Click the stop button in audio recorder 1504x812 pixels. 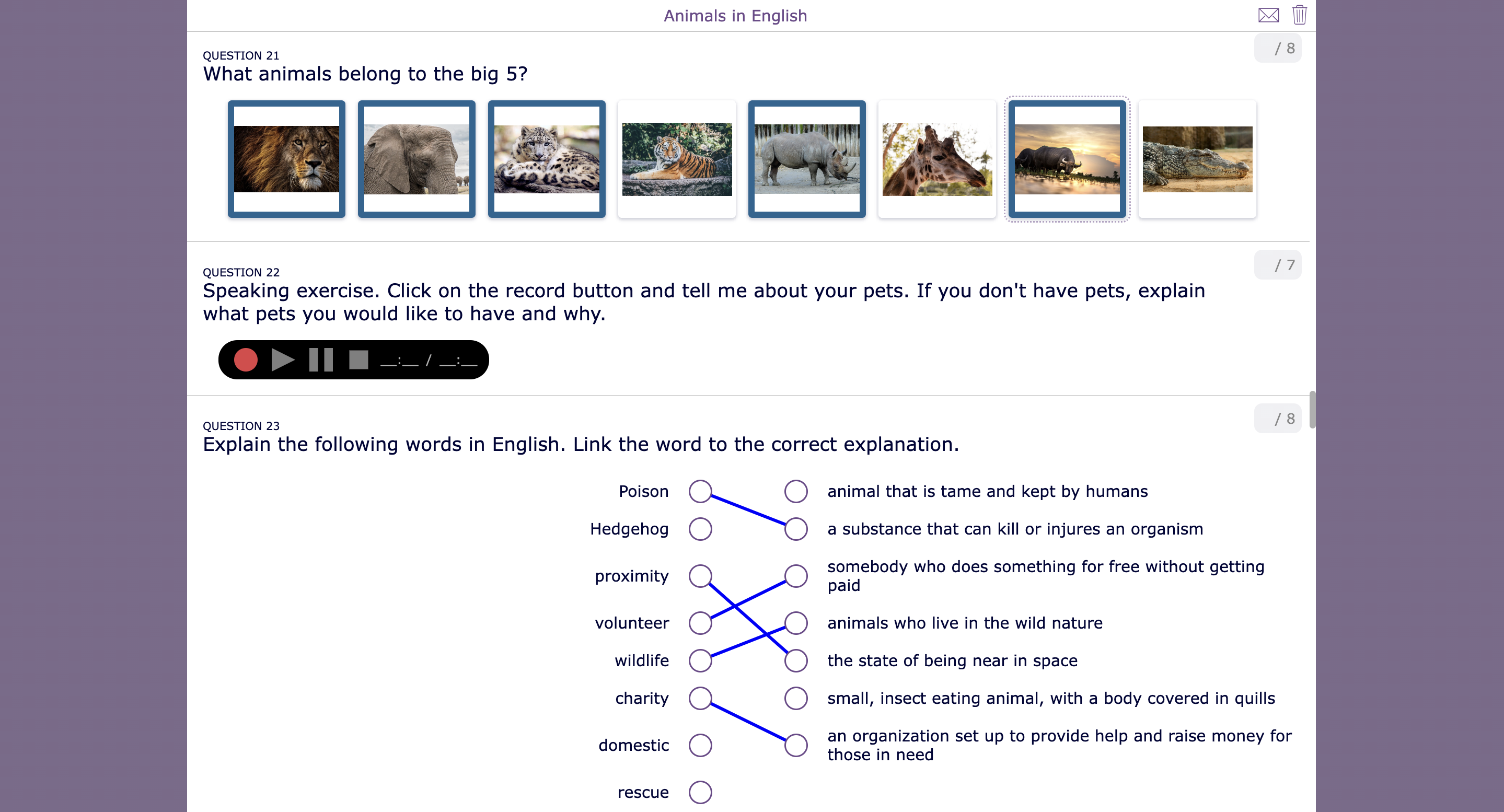(x=357, y=359)
